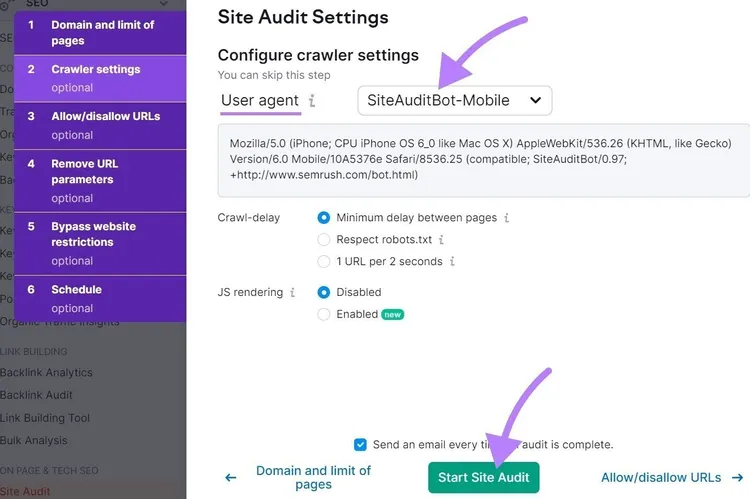Click right arrow icon after Allow/disallow URLs
Image resolution: width=750 pixels, height=499 pixels.
[738, 477]
